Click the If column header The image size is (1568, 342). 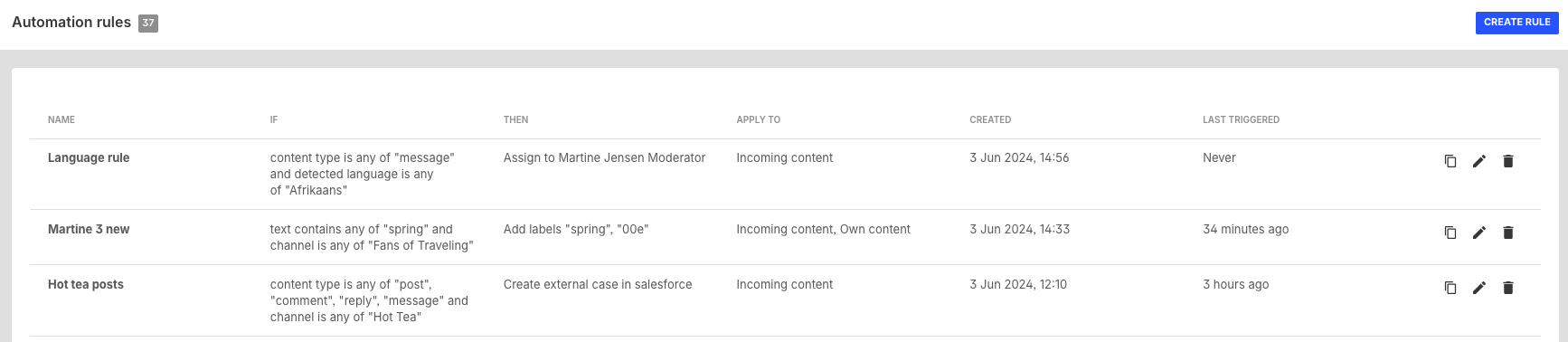click(x=274, y=119)
